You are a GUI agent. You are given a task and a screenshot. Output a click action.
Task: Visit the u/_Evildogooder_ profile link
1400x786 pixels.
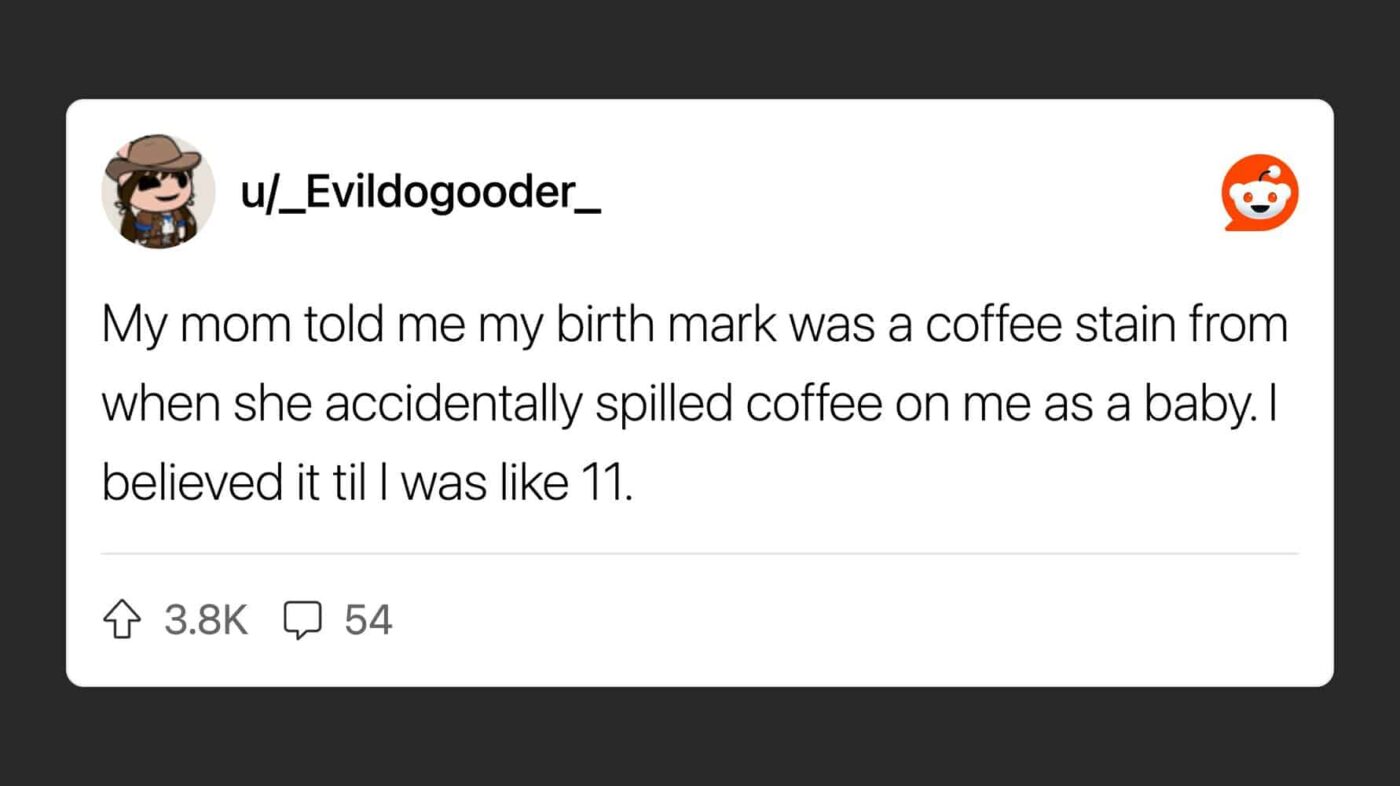coord(419,192)
